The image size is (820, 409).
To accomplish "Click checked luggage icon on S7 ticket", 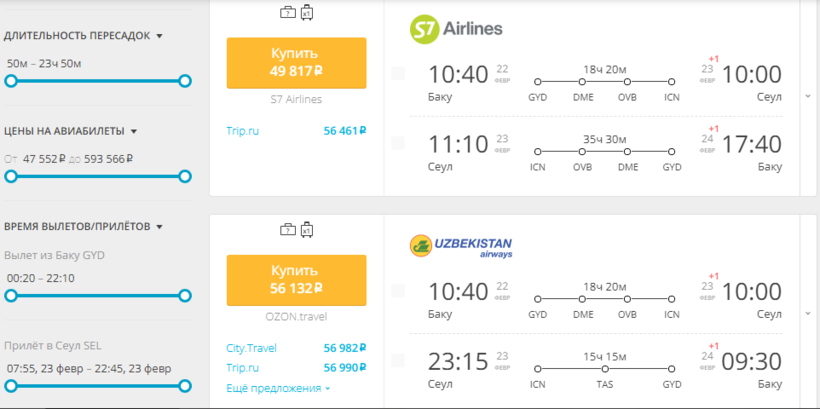I will [x=306, y=13].
